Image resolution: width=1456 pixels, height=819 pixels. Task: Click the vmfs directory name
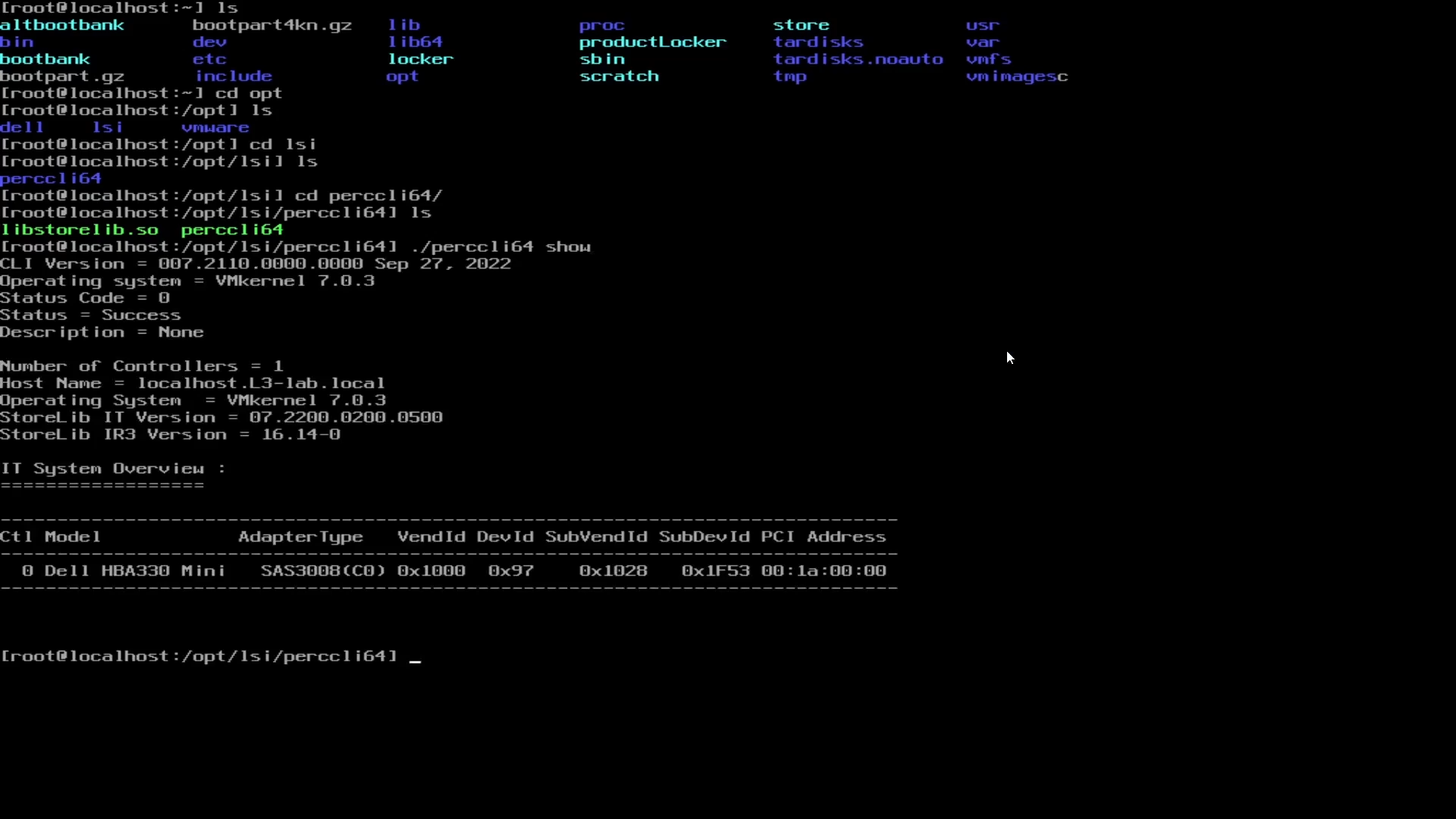pyautogui.click(x=989, y=58)
